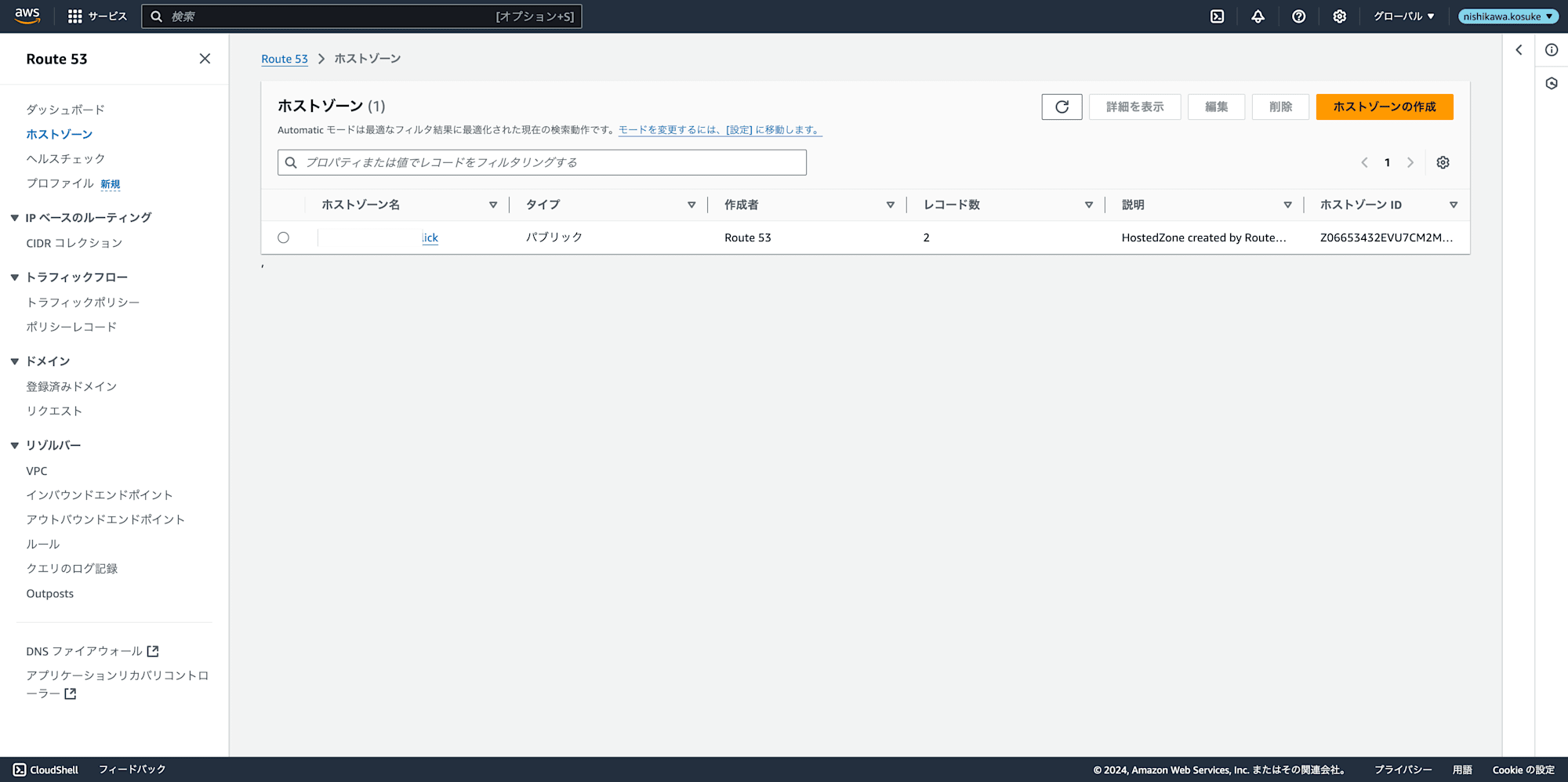
Task: Open リクエスト in sidebar
Action: pyautogui.click(x=53, y=411)
